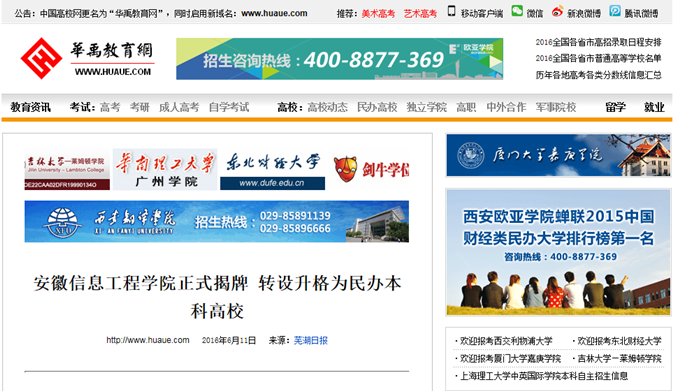Open the 民办高校 navigation link
This screenshot has height=391, width=675.
pyautogui.click(x=377, y=107)
